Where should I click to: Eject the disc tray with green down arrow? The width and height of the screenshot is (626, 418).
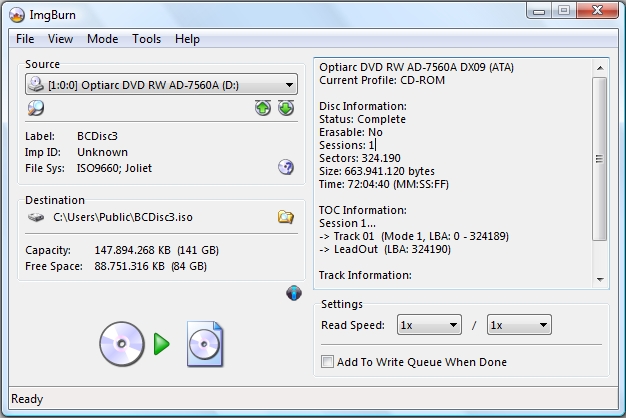pyautogui.click(x=286, y=108)
